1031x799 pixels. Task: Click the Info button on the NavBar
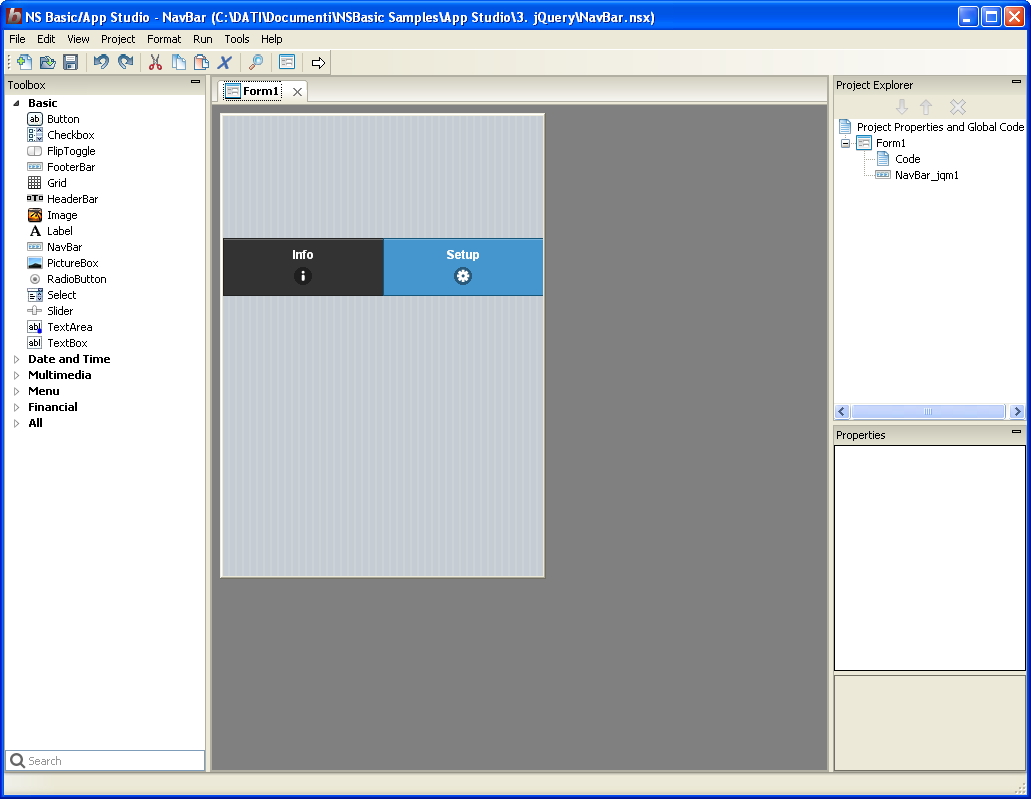[303, 267]
